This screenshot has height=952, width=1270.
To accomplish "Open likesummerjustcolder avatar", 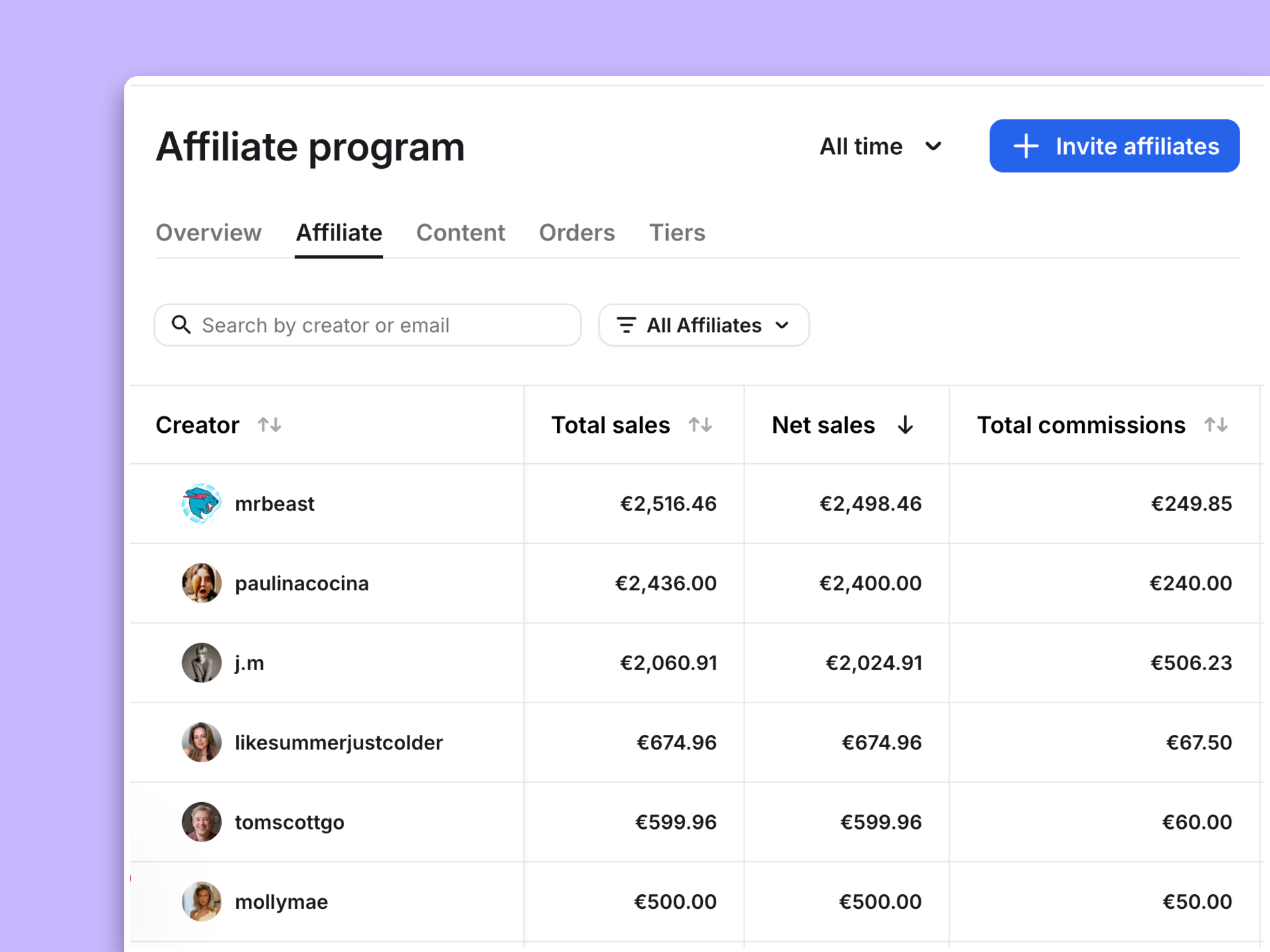I will pos(201,742).
